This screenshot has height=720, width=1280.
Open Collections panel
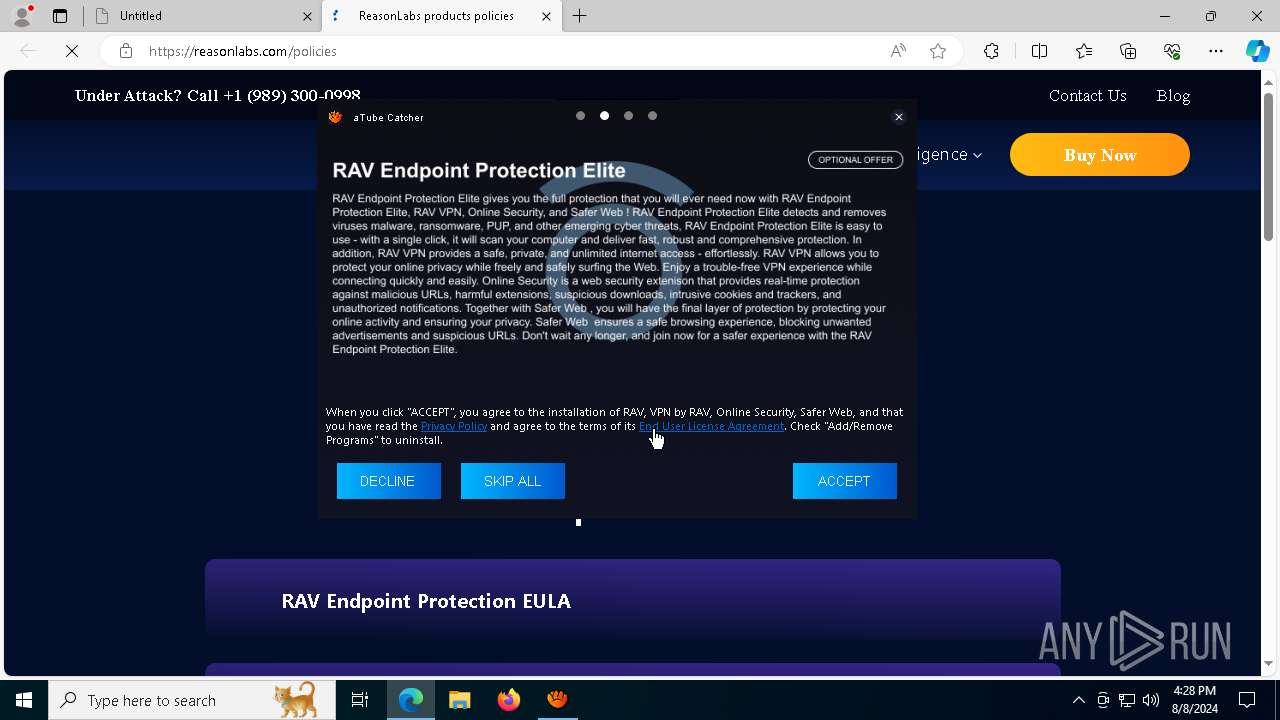[x=1128, y=51]
